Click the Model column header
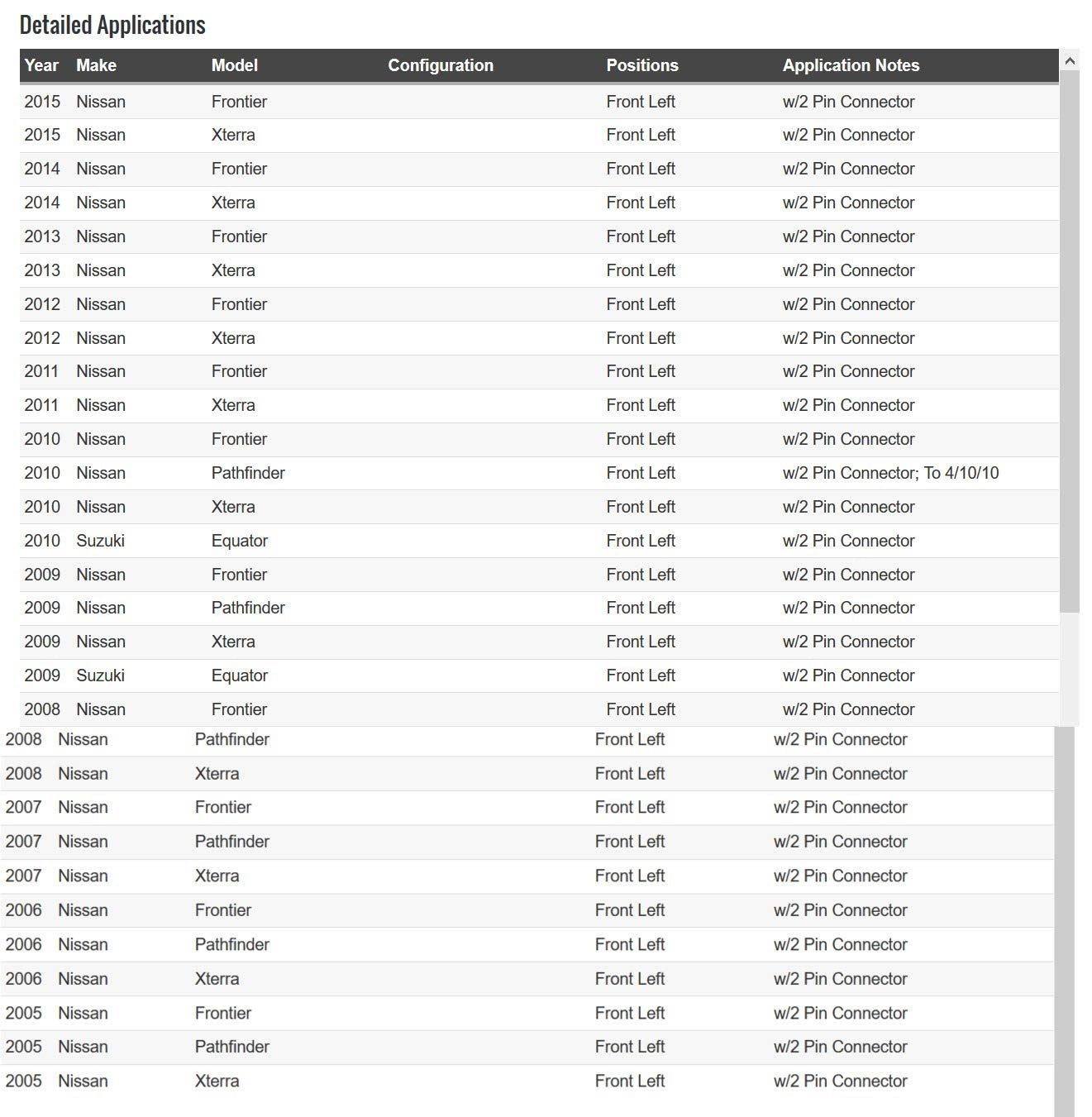 pos(234,65)
